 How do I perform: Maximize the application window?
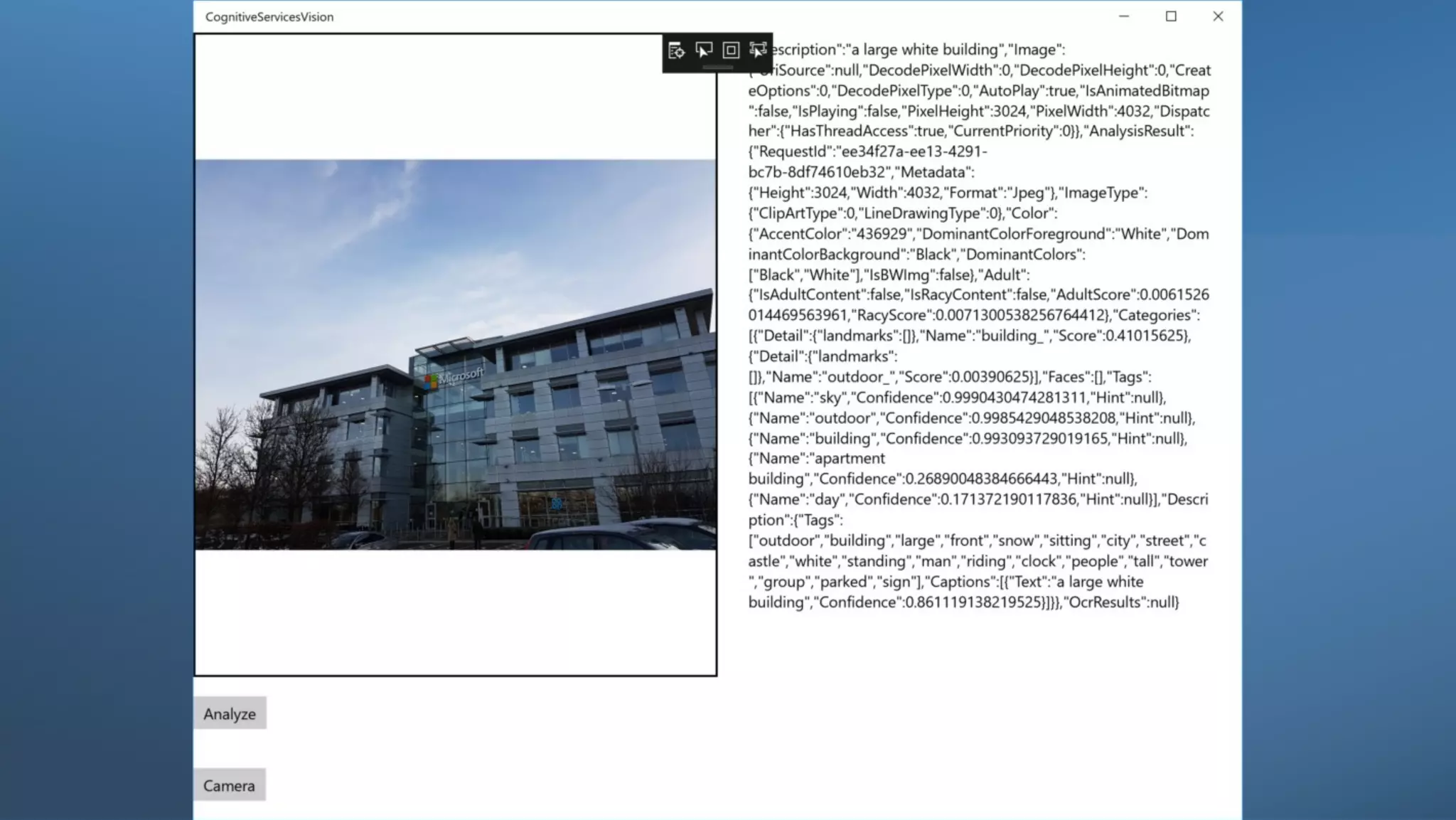1171,16
